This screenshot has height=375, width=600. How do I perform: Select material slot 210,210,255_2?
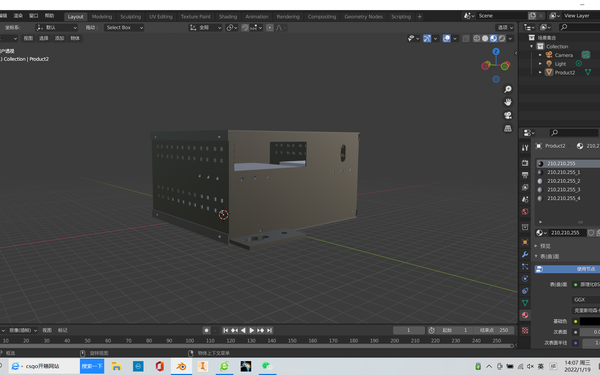click(563, 181)
